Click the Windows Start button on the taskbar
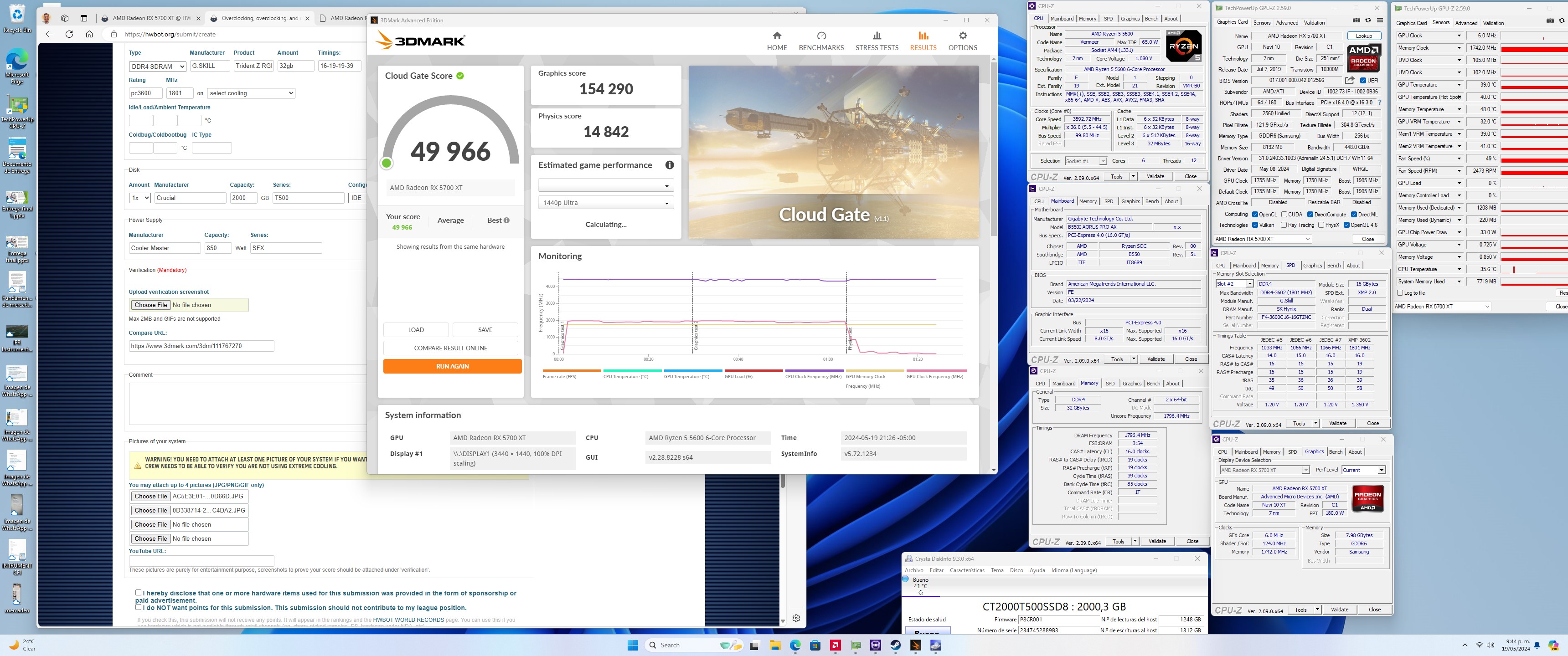The height and width of the screenshot is (656, 1568). [x=633, y=645]
